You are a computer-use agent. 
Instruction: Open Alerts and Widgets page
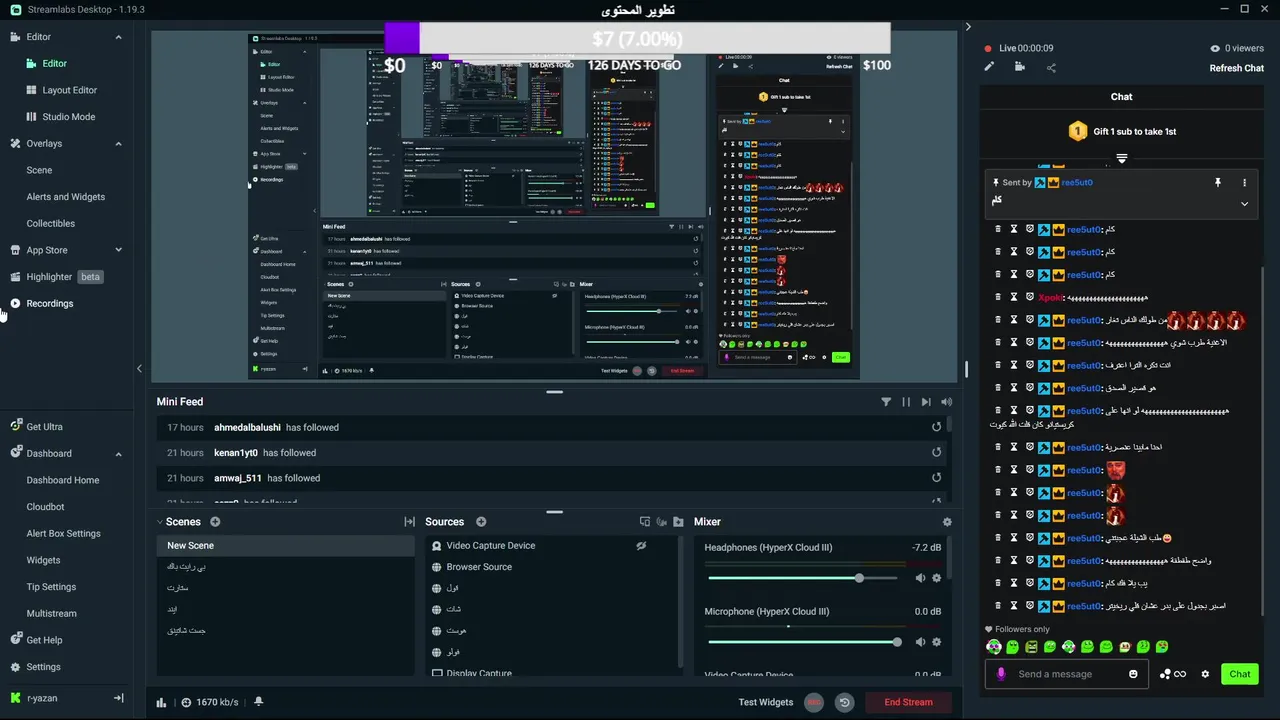66,197
